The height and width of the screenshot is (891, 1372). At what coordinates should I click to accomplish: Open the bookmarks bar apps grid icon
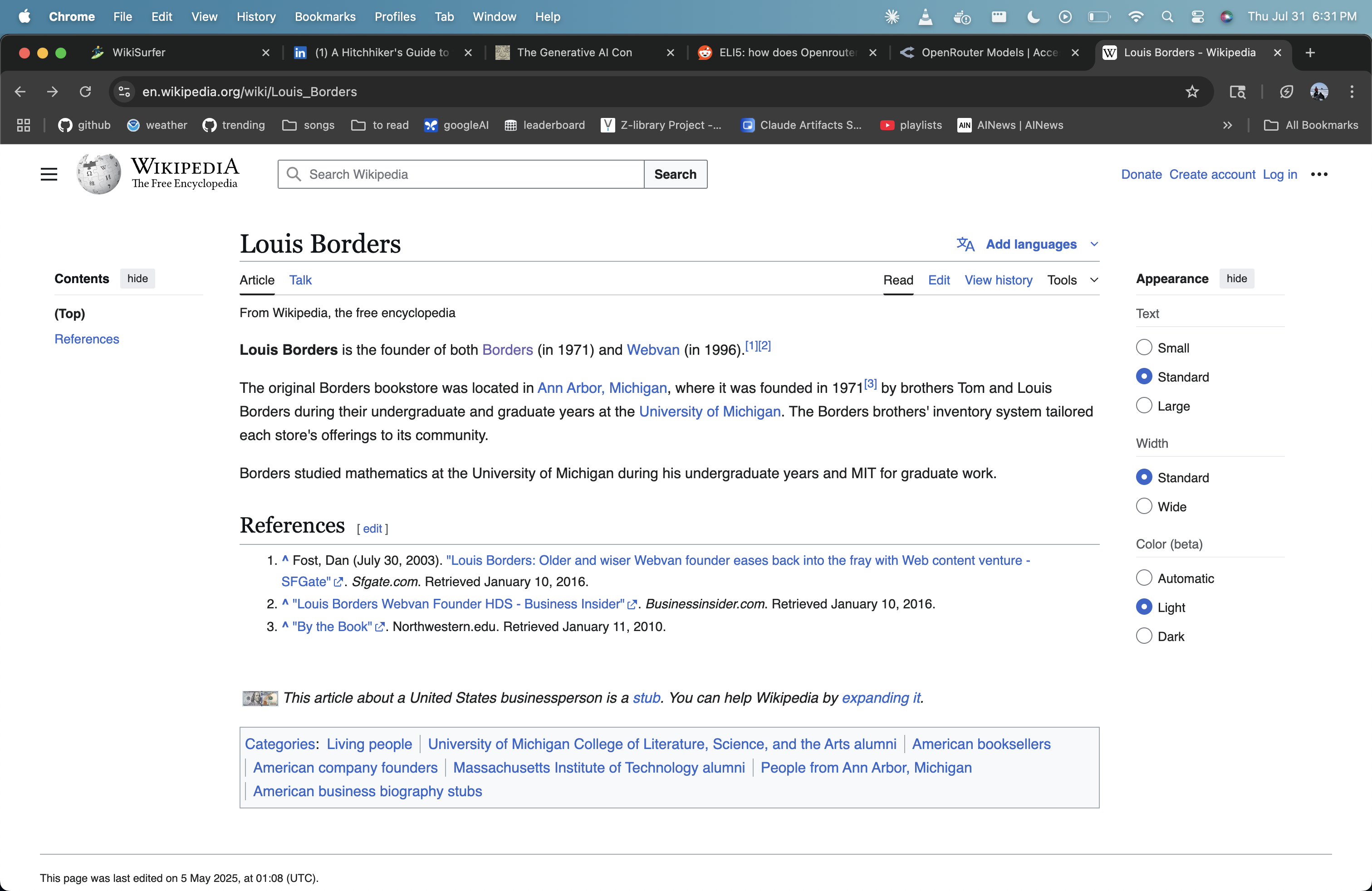[x=24, y=125]
